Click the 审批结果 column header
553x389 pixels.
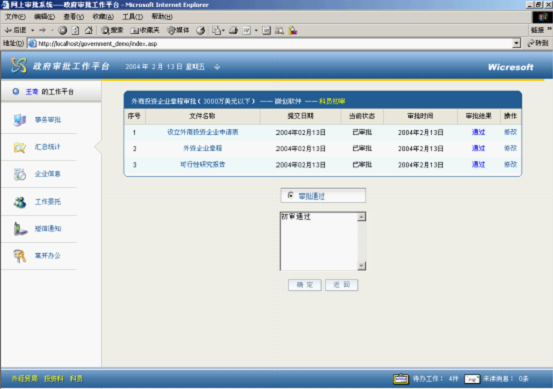tap(479, 116)
